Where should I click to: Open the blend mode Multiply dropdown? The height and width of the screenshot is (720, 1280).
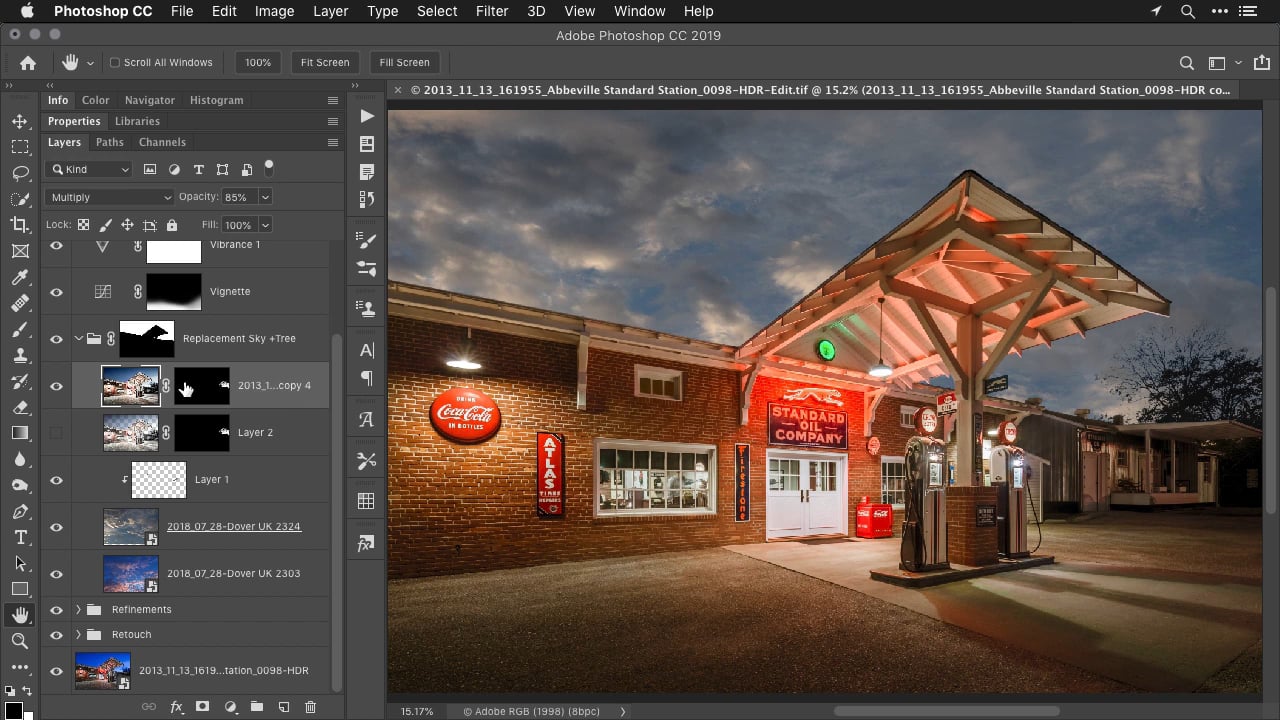[x=110, y=197]
